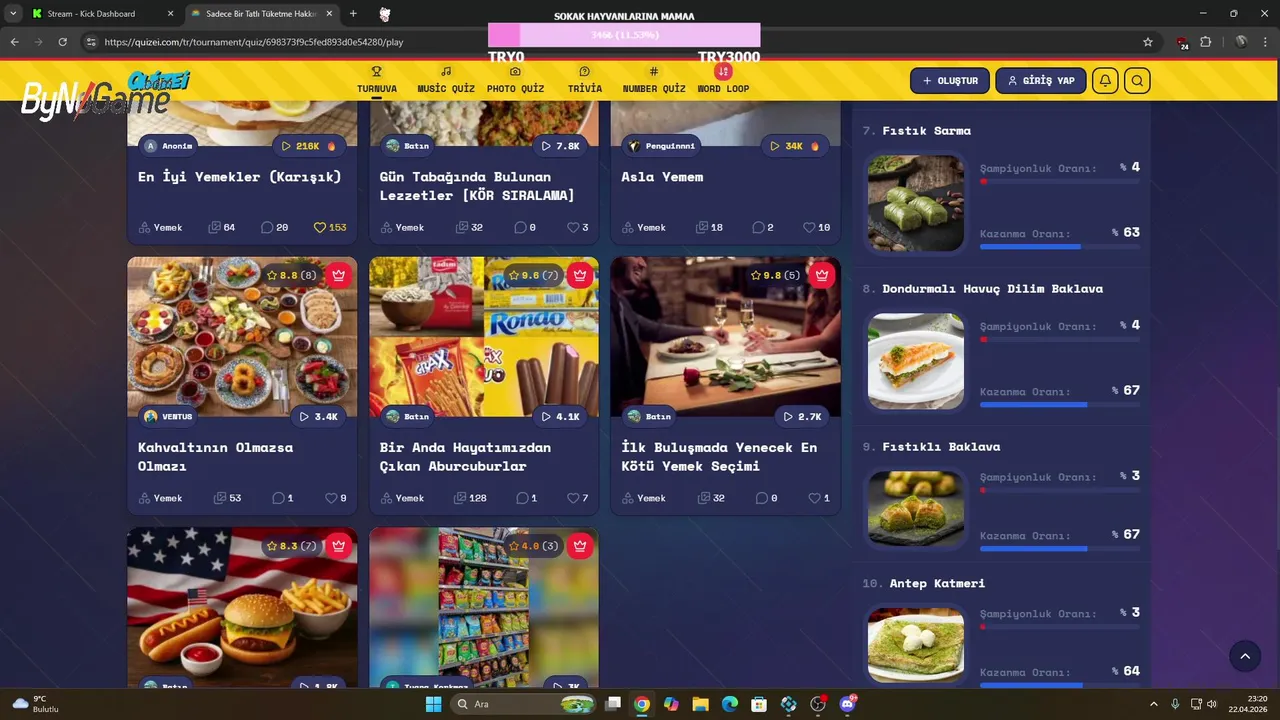
Task: Click the 8.8 star rating badge
Action: 292,275
